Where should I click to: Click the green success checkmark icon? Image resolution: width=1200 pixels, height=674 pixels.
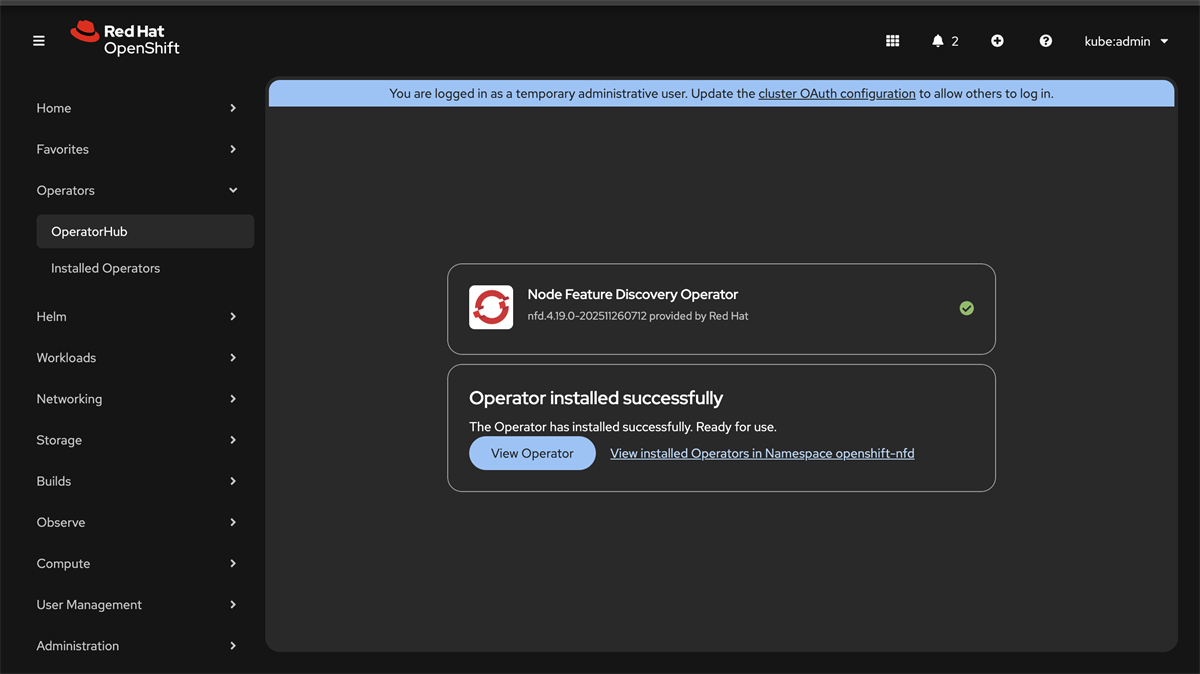pyautogui.click(x=966, y=308)
